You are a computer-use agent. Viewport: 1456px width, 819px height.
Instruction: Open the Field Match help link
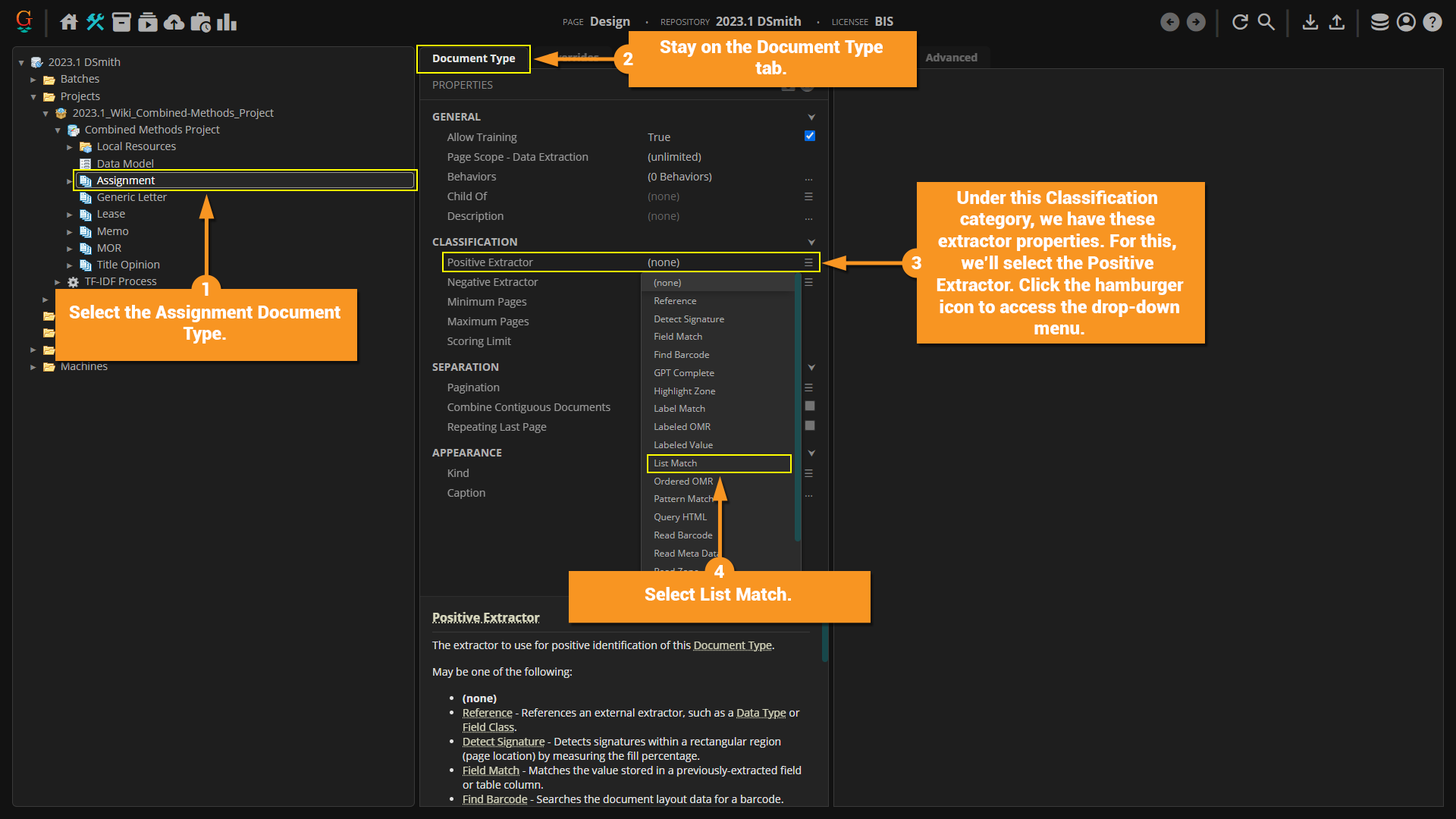pyautogui.click(x=491, y=770)
